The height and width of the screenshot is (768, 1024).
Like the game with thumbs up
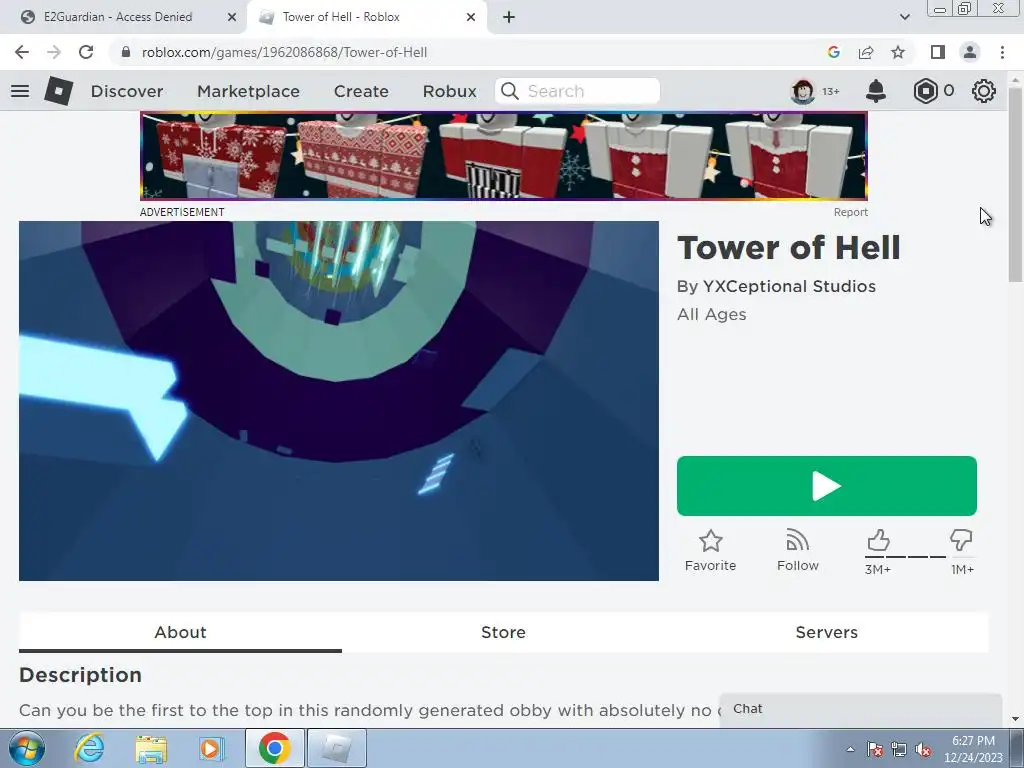878,541
